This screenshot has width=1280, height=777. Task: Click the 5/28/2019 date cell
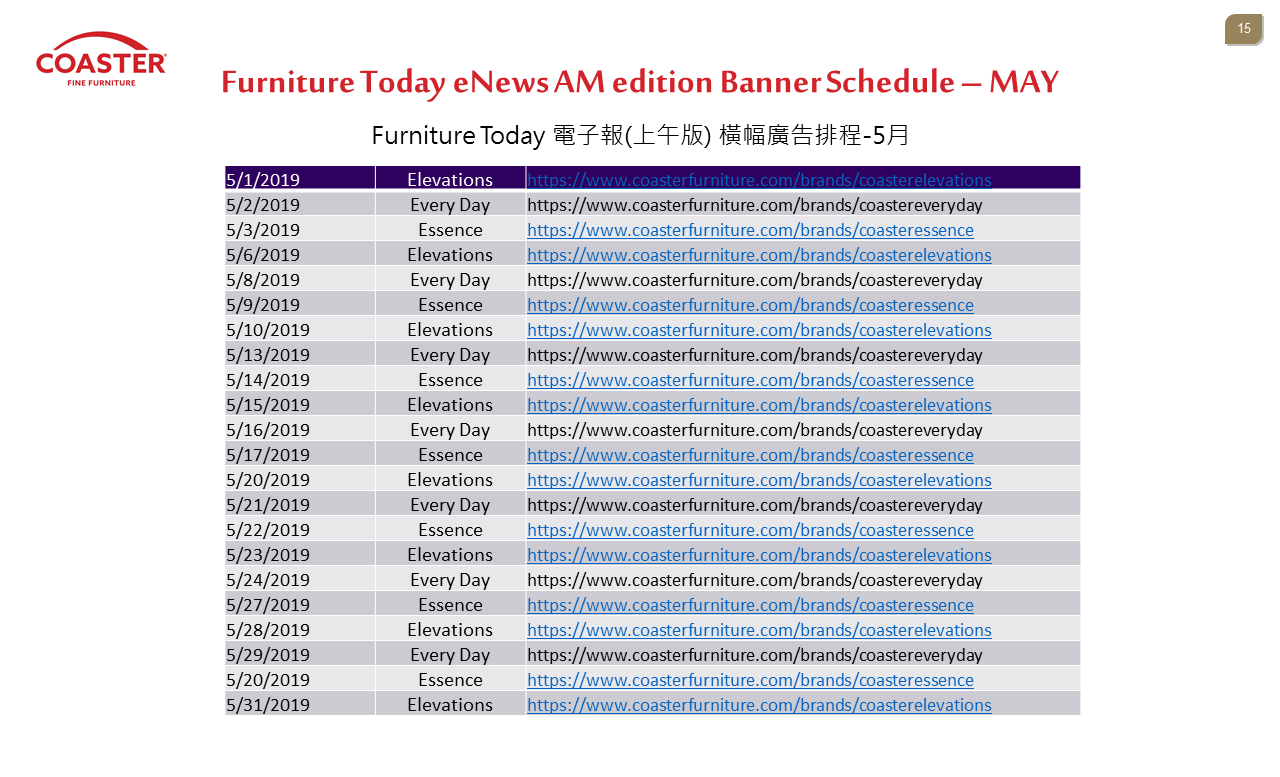coord(300,629)
